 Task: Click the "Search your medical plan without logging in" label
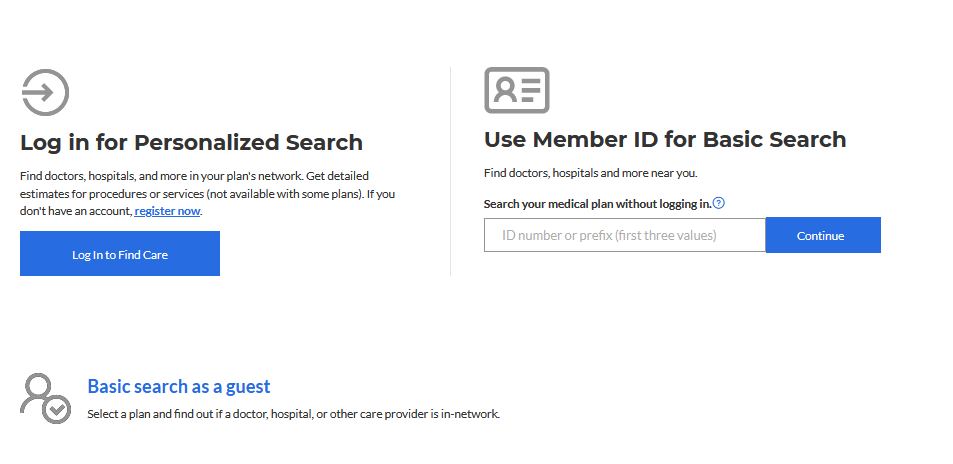tap(597, 204)
